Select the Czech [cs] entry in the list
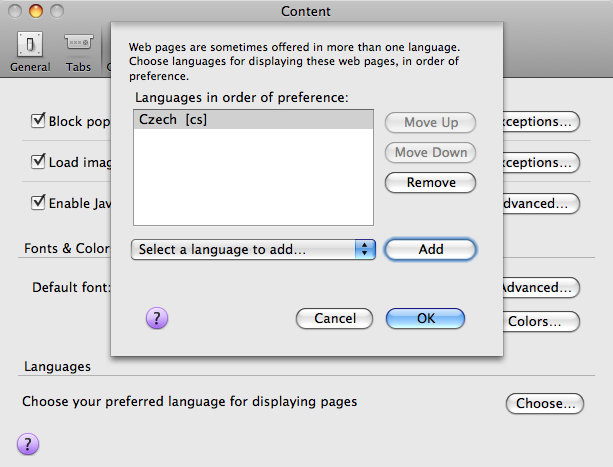This screenshot has width=613, height=467. click(253, 120)
